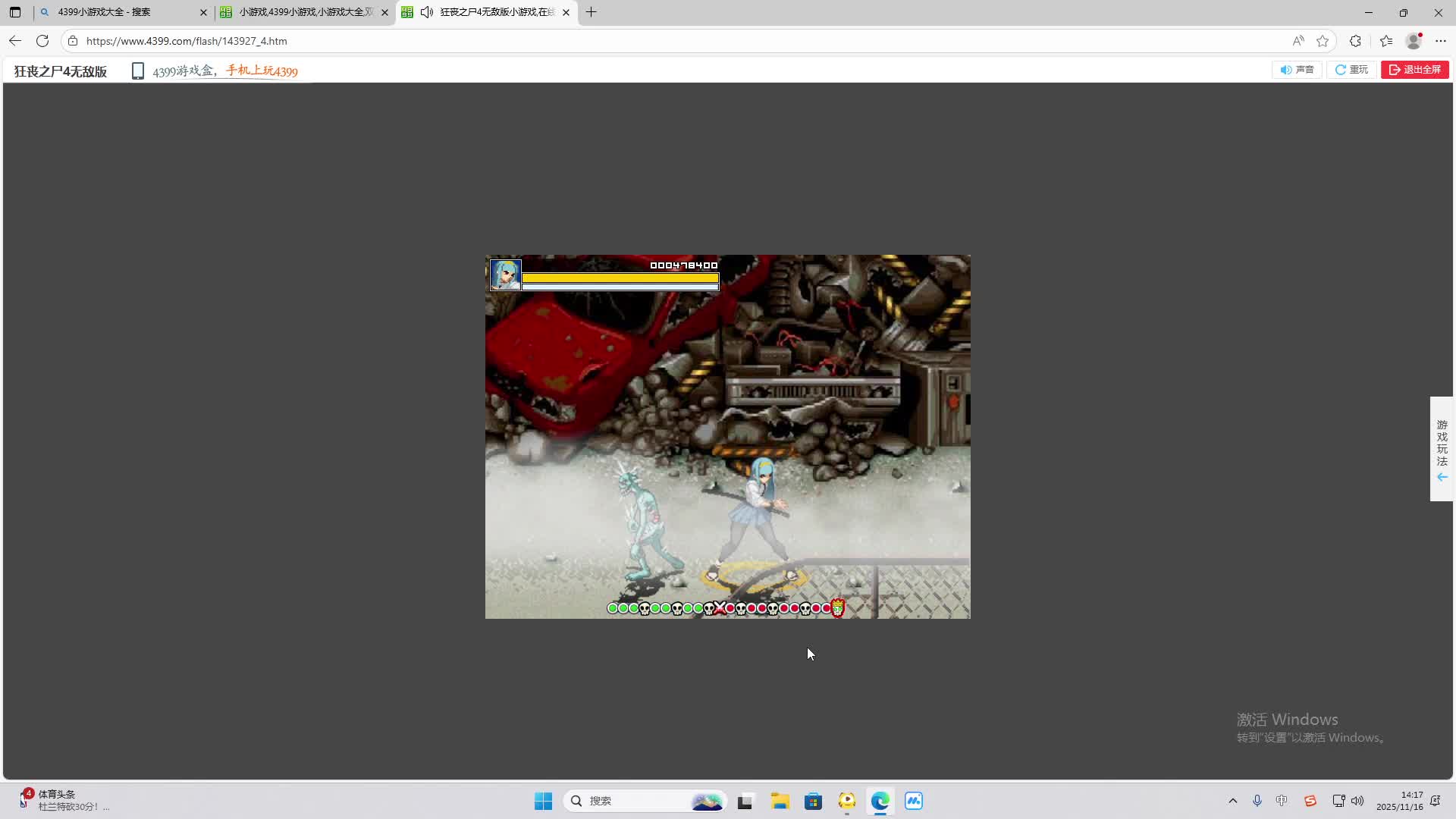Add page to favorites star icon

pyautogui.click(x=1323, y=41)
